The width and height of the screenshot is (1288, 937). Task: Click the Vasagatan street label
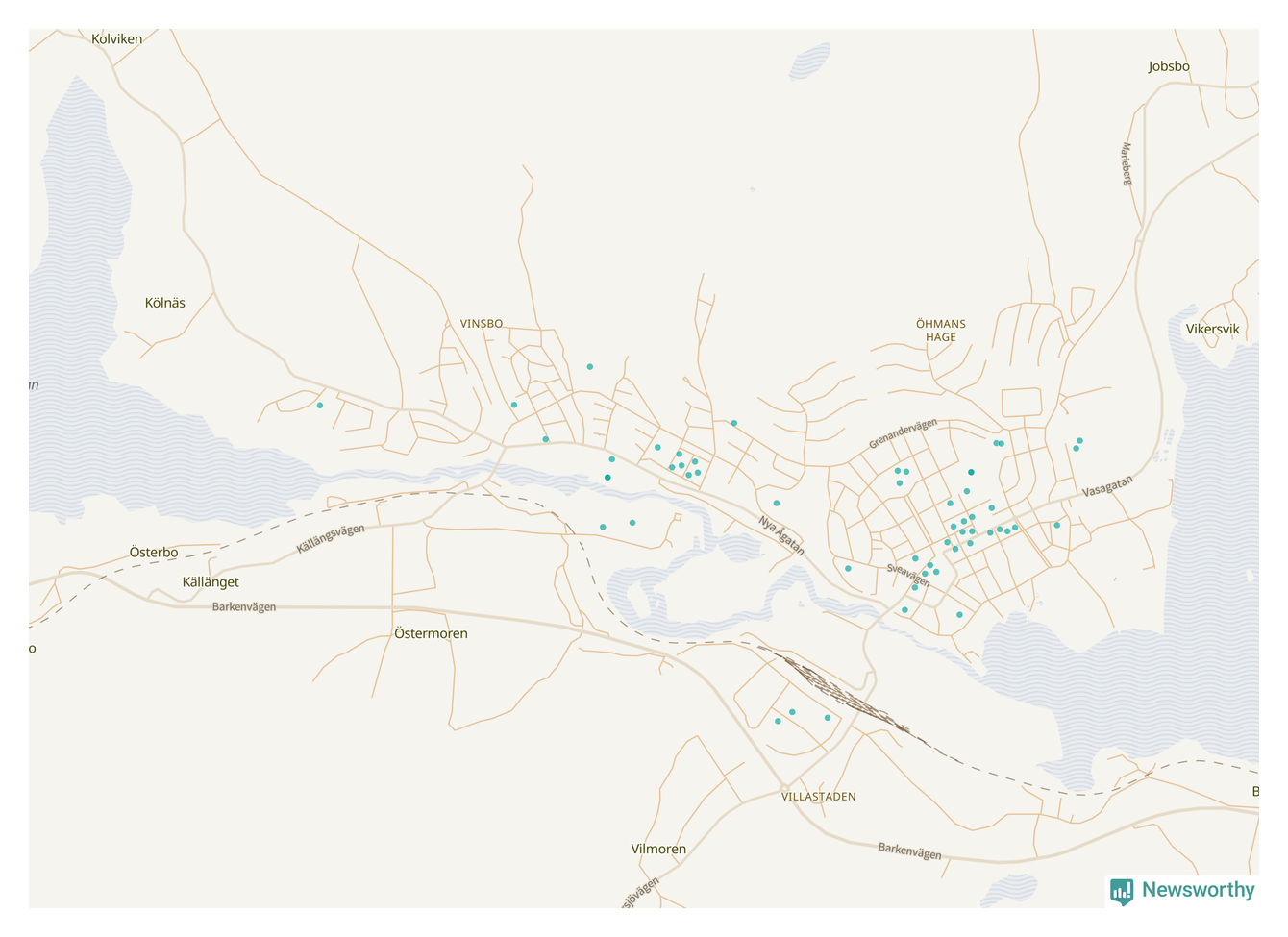click(1107, 486)
